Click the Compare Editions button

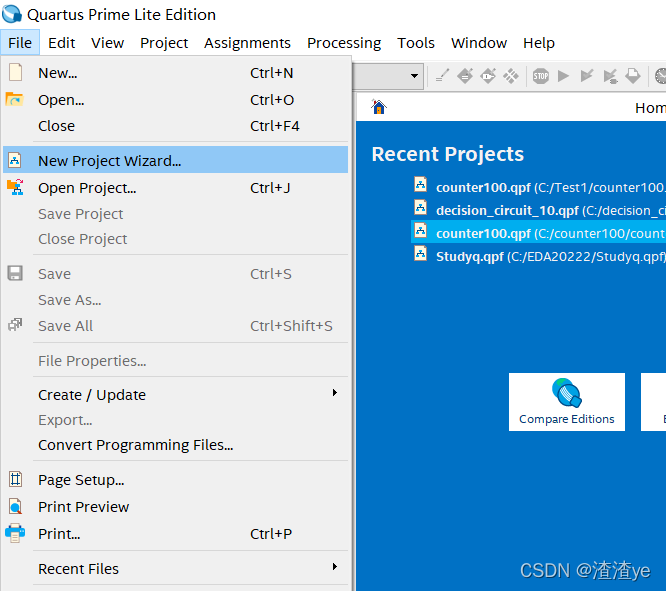click(x=567, y=402)
